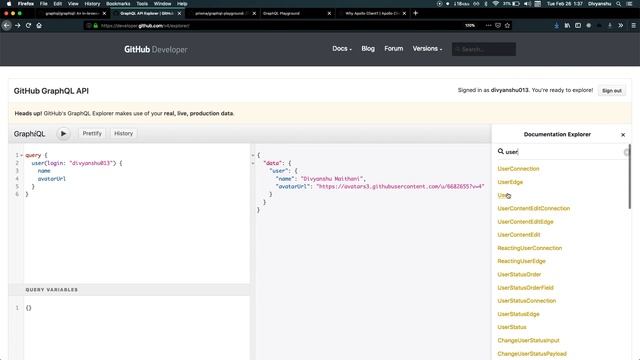Open the UserConnection type result
640x360 pixels.
tap(518, 169)
